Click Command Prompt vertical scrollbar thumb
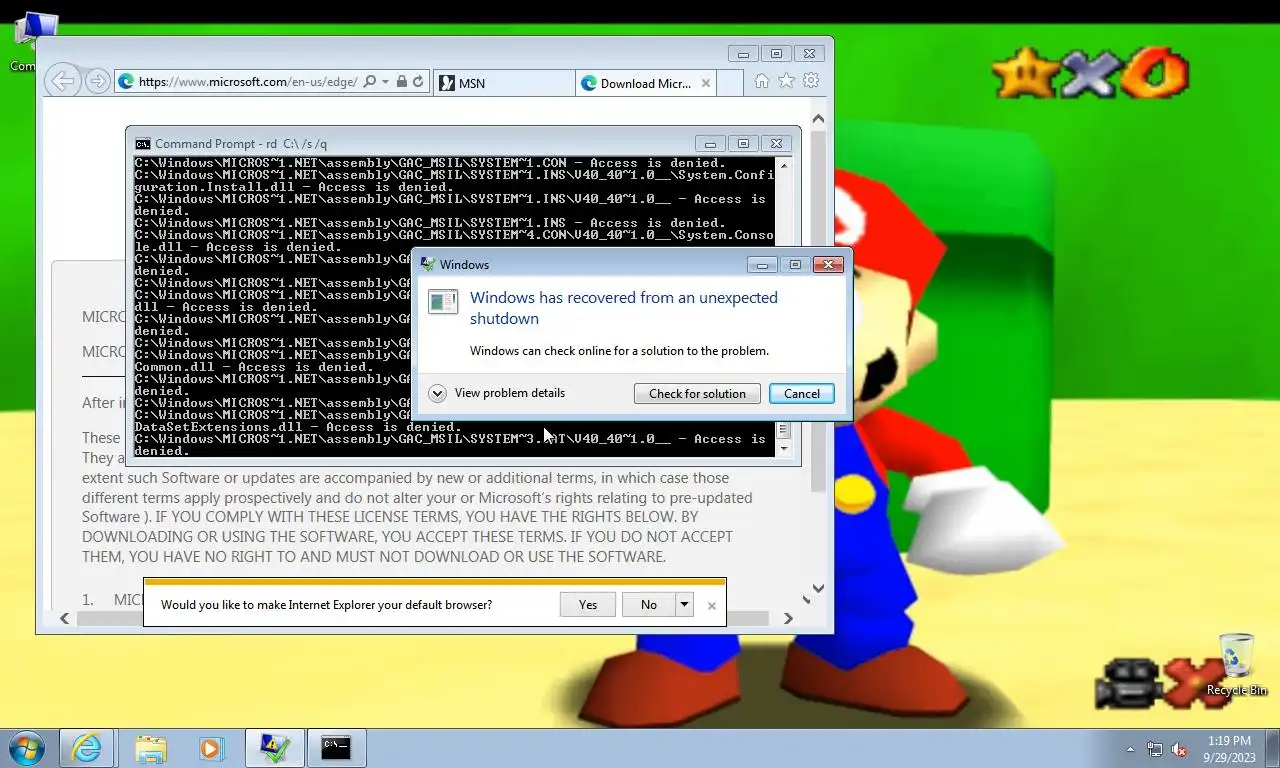The width and height of the screenshot is (1280, 768). click(x=784, y=430)
